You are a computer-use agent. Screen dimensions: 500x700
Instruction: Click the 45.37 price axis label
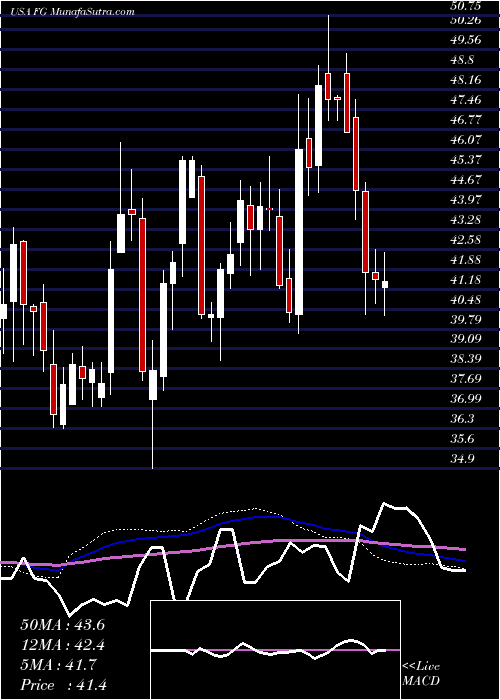465,160
